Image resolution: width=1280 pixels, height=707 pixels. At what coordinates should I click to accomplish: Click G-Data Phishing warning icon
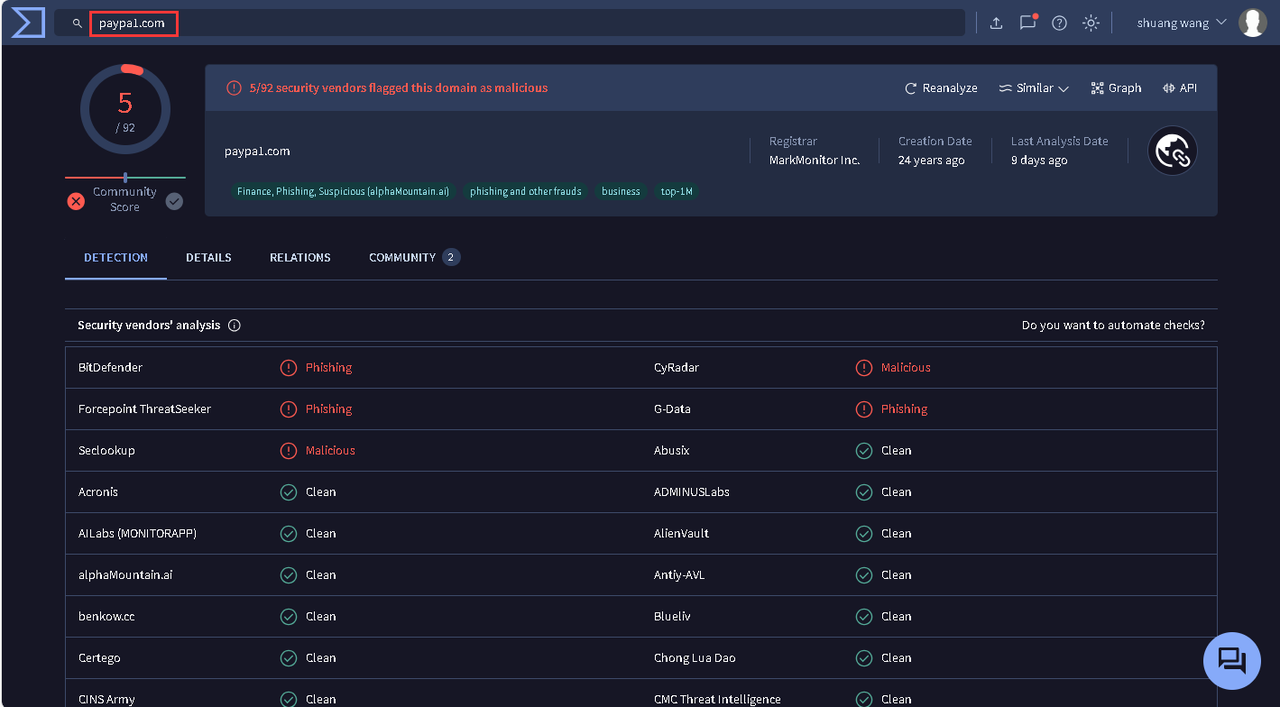[x=864, y=409]
